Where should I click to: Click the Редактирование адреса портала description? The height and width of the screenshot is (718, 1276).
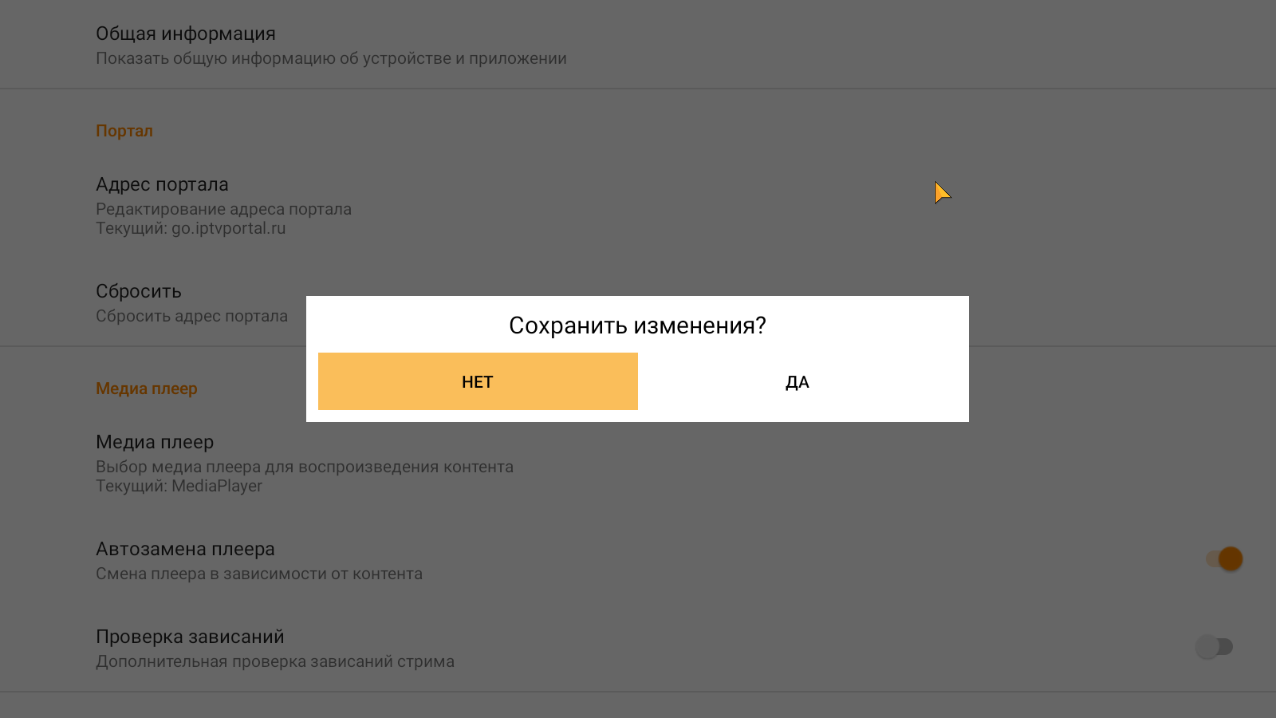224,209
